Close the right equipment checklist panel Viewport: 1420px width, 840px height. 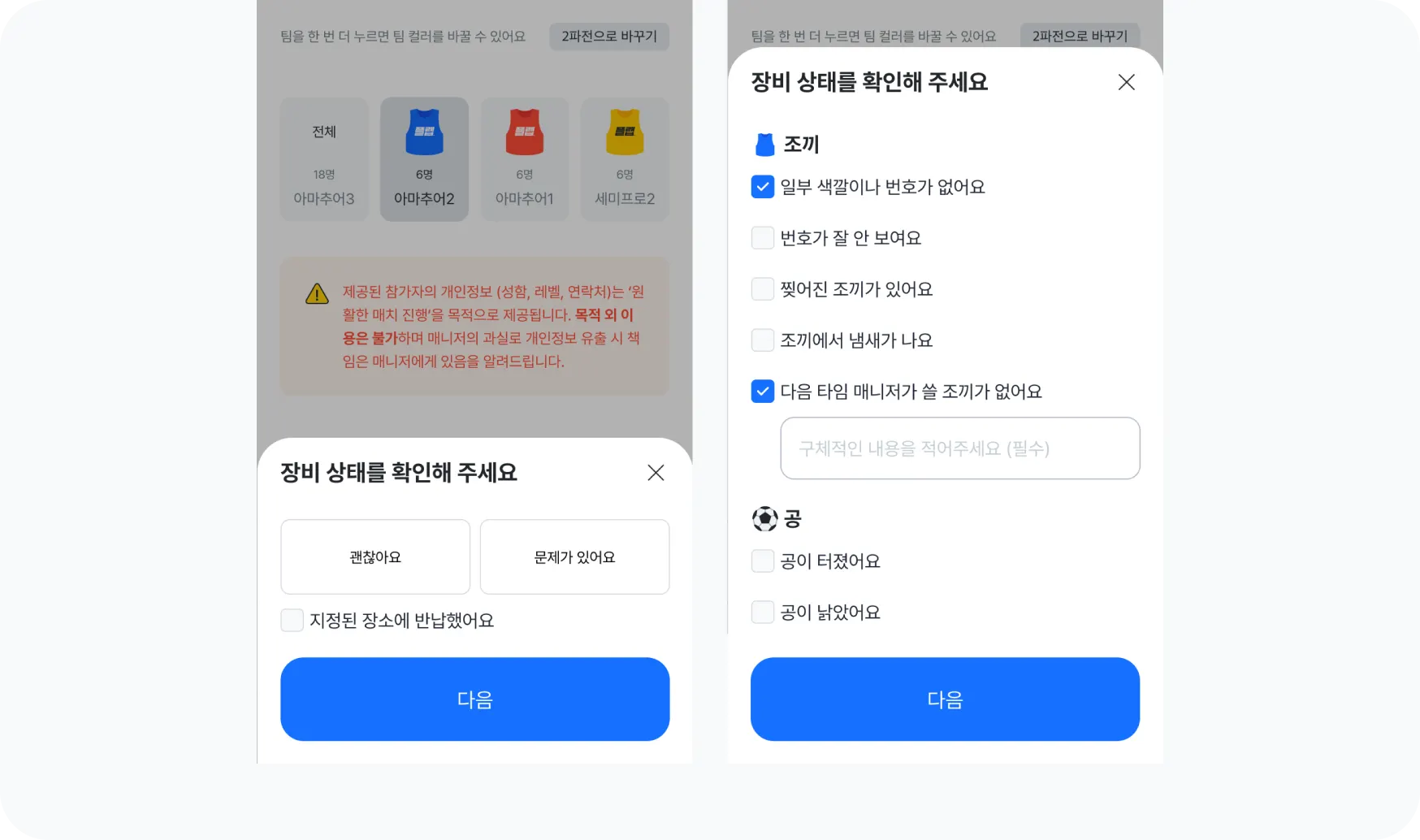click(x=1126, y=82)
